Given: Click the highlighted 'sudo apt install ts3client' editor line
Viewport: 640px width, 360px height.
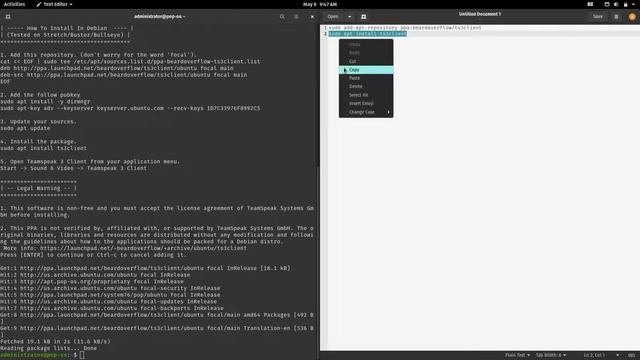Looking at the screenshot, I should tap(367, 34).
